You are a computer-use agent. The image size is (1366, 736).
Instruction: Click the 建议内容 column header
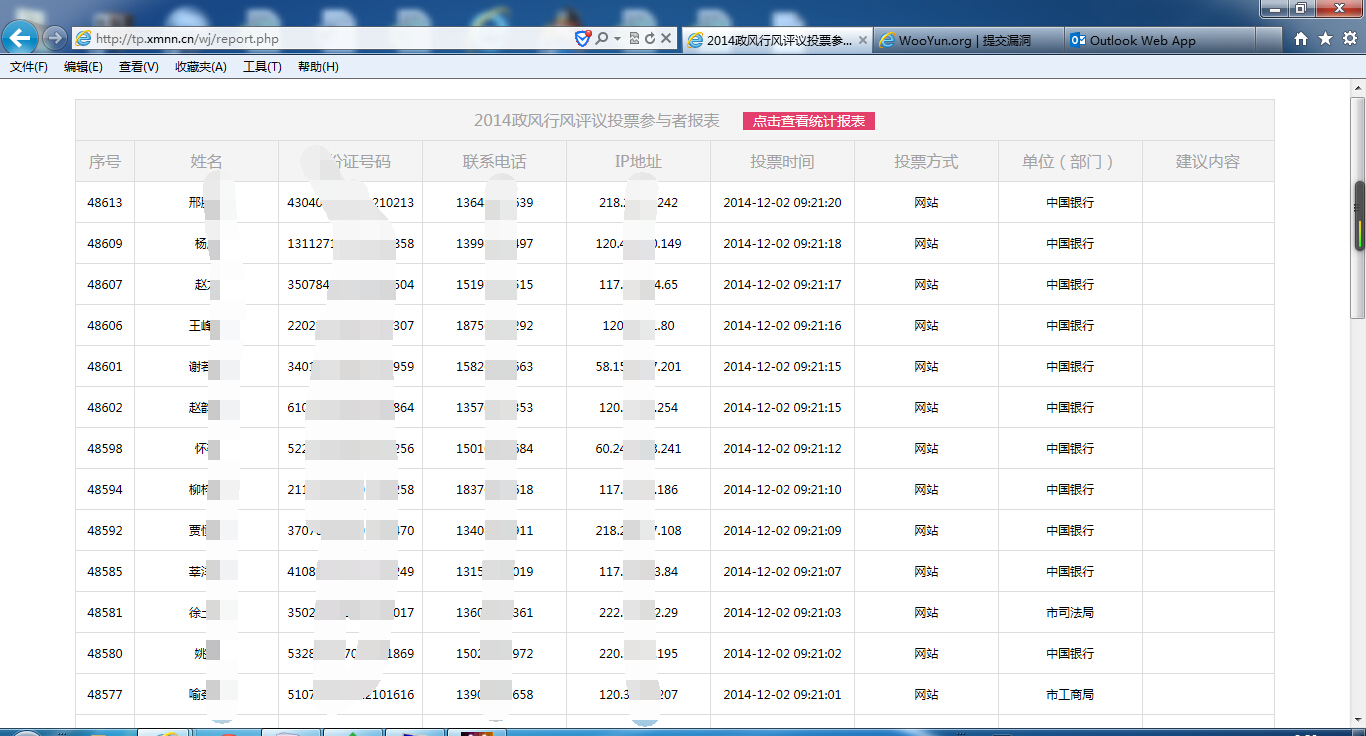click(1208, 161)
